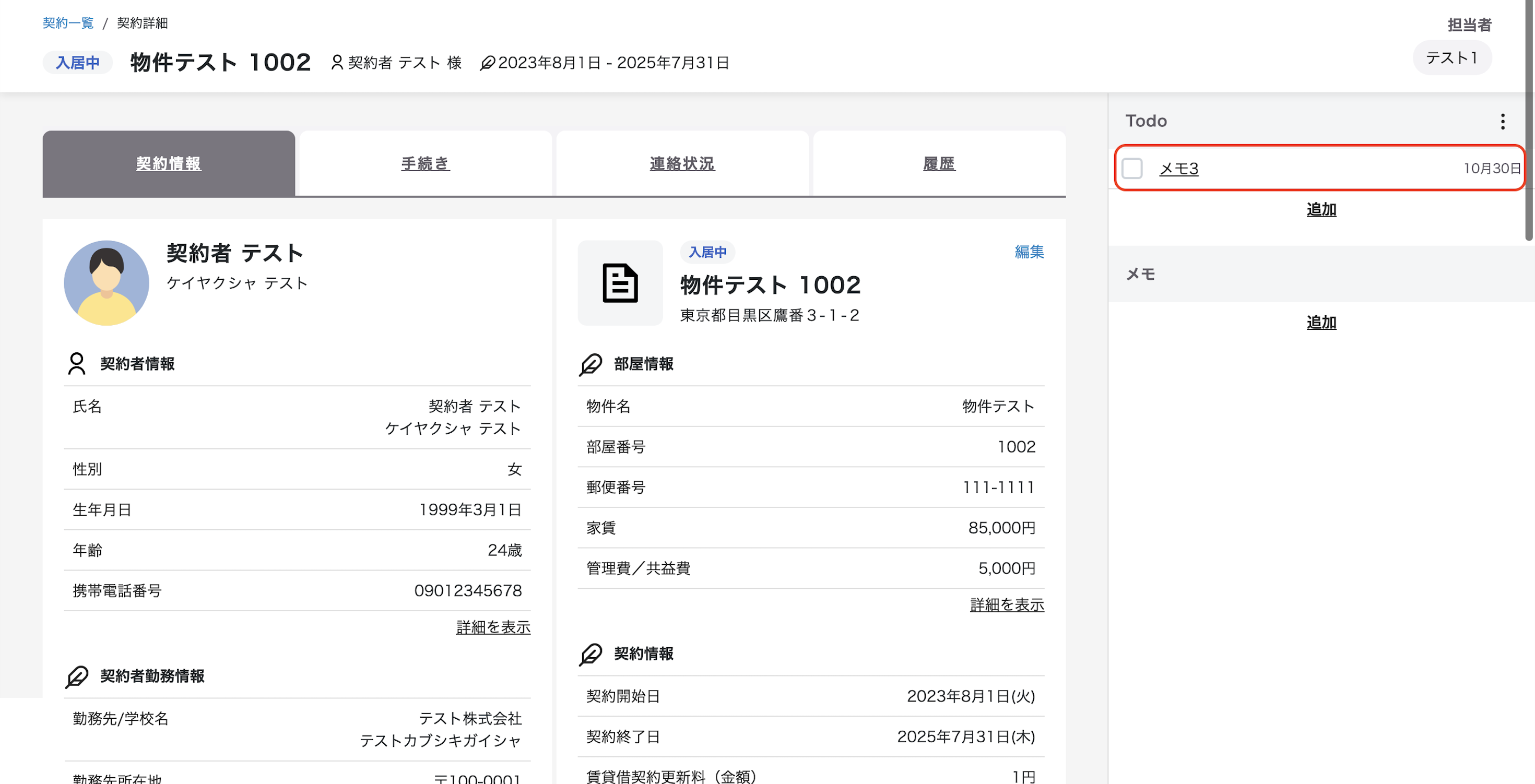Check the メモ3 todo checkbox
This screenshot has height=784, width=1535.
pos(1131,169)
